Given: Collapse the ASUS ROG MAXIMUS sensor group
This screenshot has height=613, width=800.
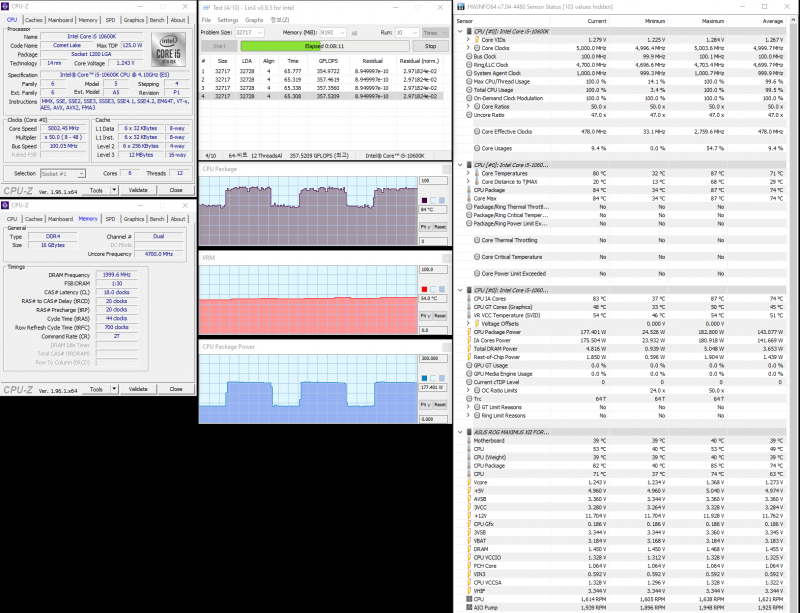Looking at the screenshot, I should (460, 432).
